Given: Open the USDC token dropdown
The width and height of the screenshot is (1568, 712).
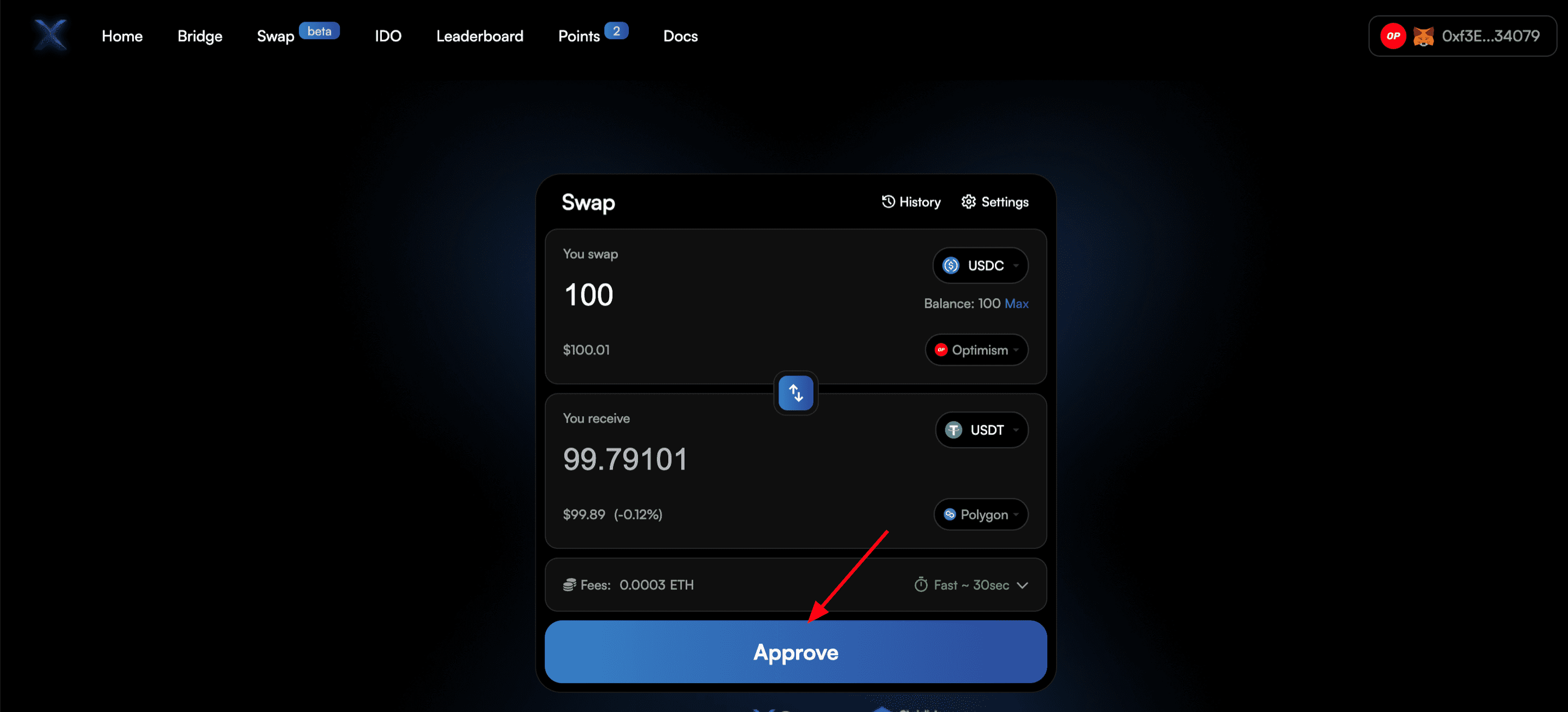Looking at the screenshot, I should pos(980,265).
